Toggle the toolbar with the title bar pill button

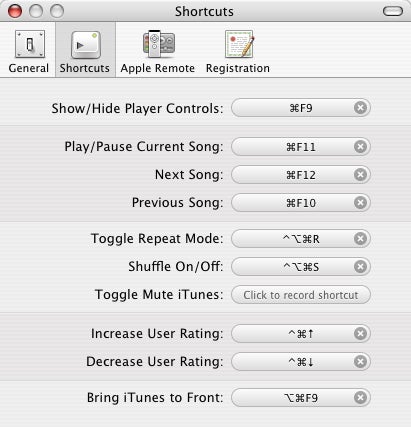click(x=393, y=11)
